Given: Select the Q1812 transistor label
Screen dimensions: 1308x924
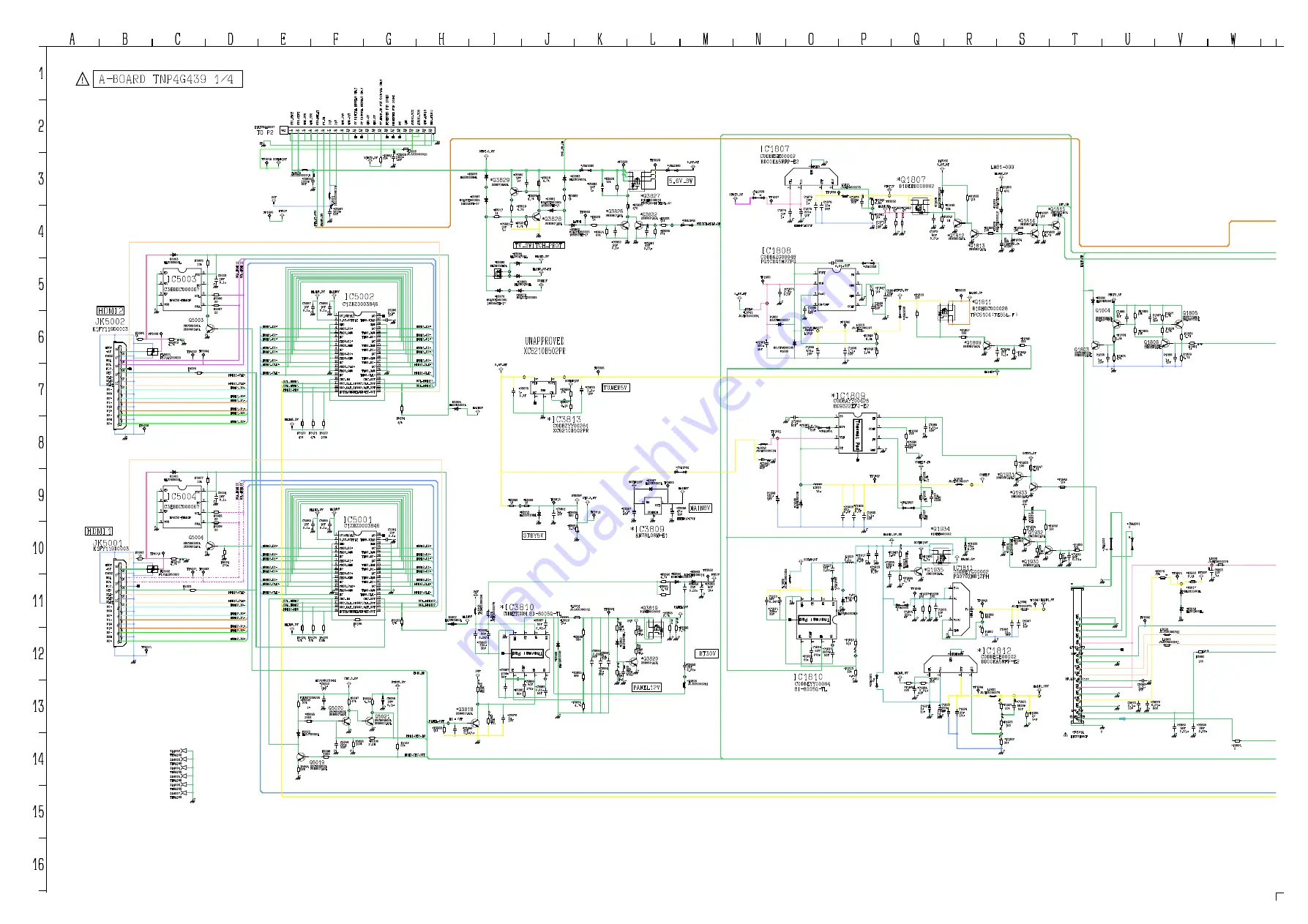Looking at the screenshot, I should pos(956,236).
